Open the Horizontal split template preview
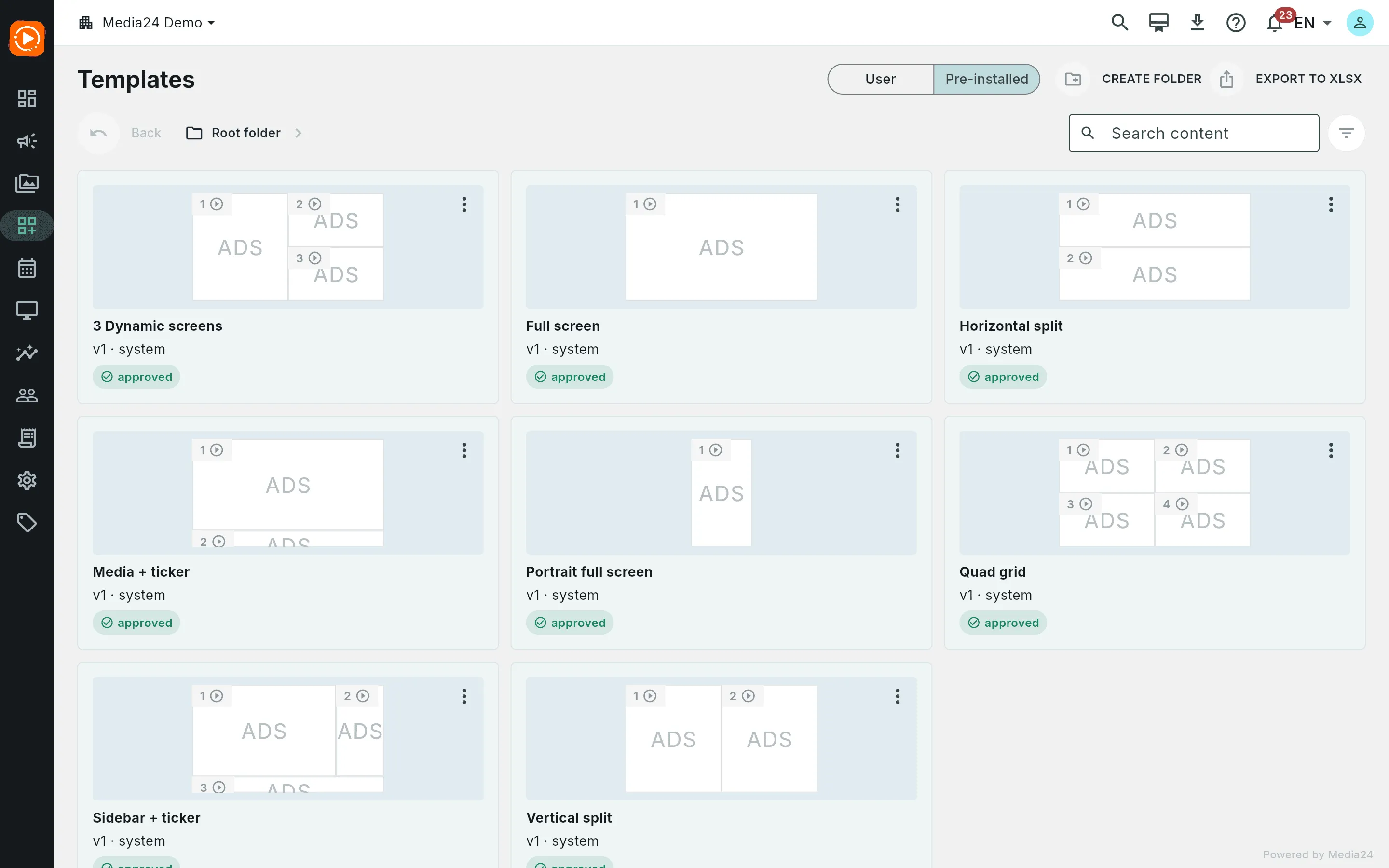 click(x=1155, y=247)
